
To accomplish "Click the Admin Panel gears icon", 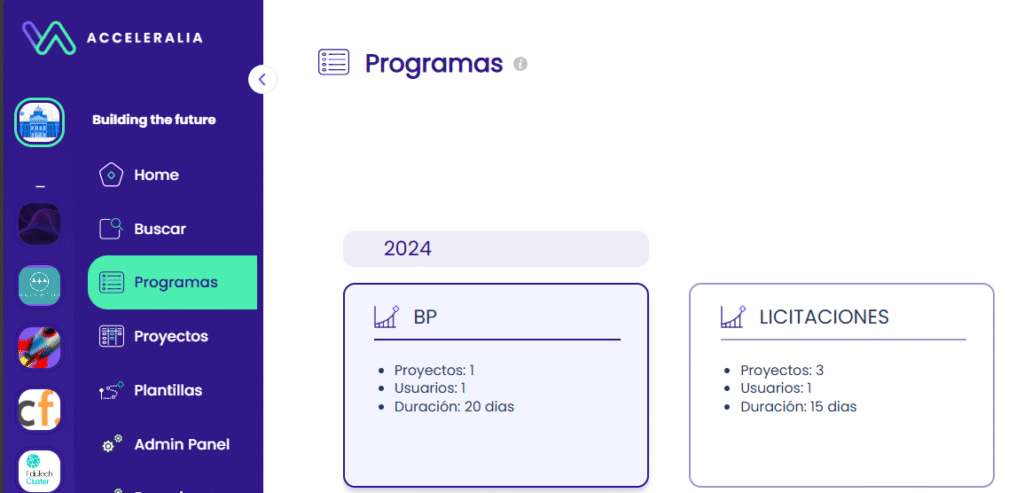I will (112, 443).
